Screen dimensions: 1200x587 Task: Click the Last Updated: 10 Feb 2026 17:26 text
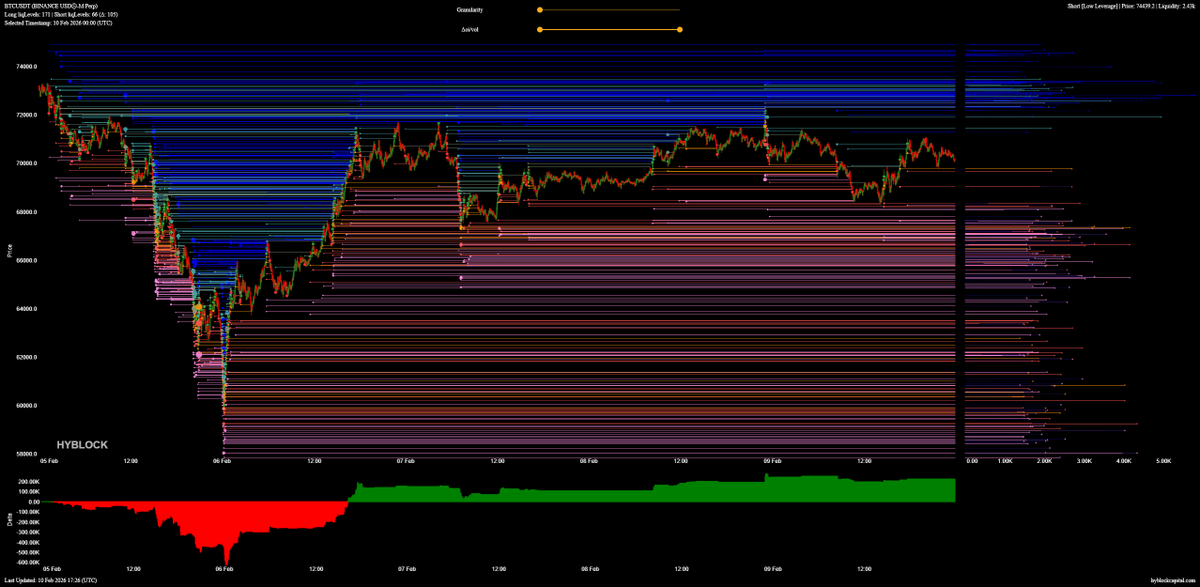[x=51, y=580]
